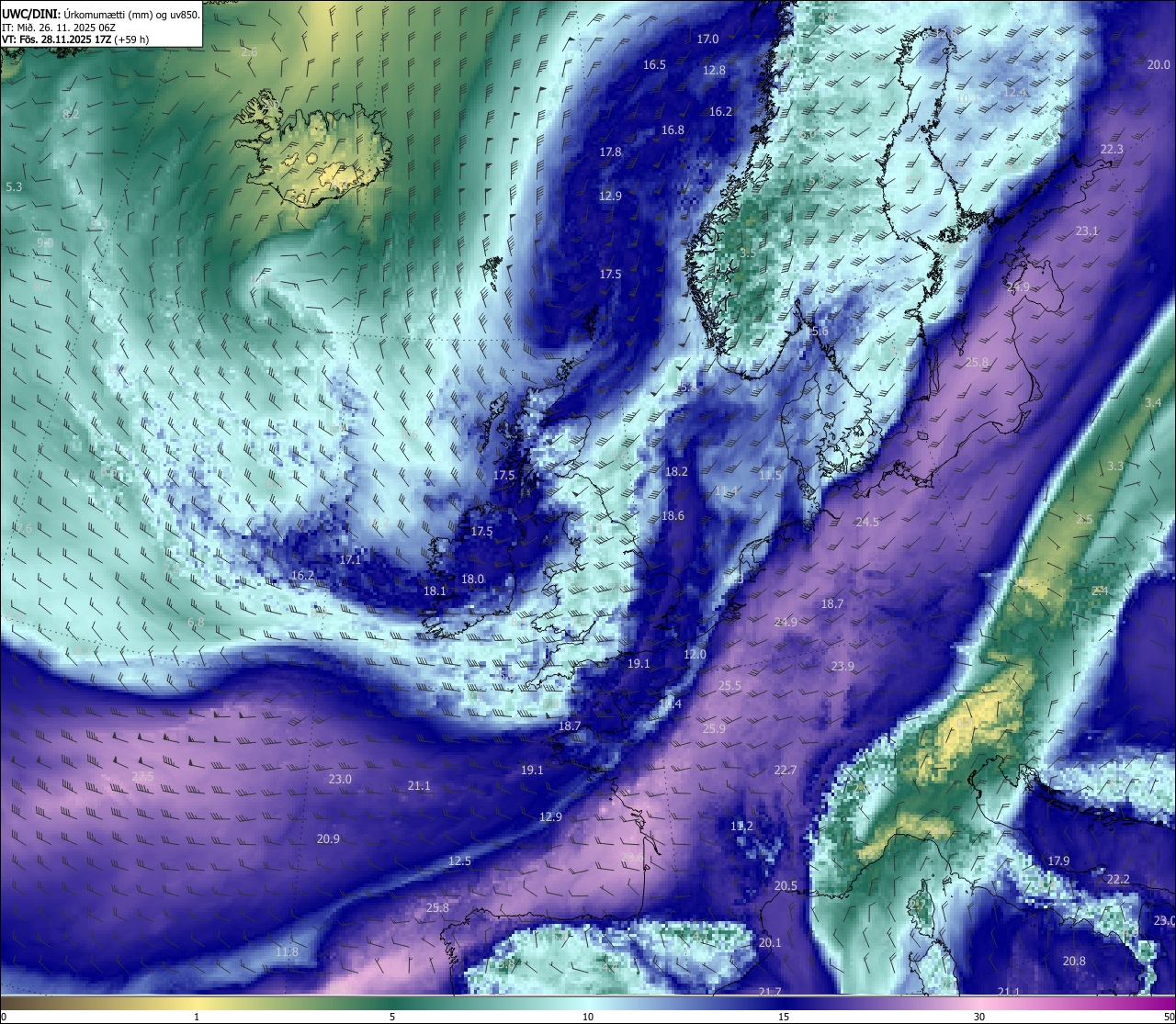This screenshot has height=1024, width=1176.
Task: Click the 16.5 value label
Action: point(654,65)
